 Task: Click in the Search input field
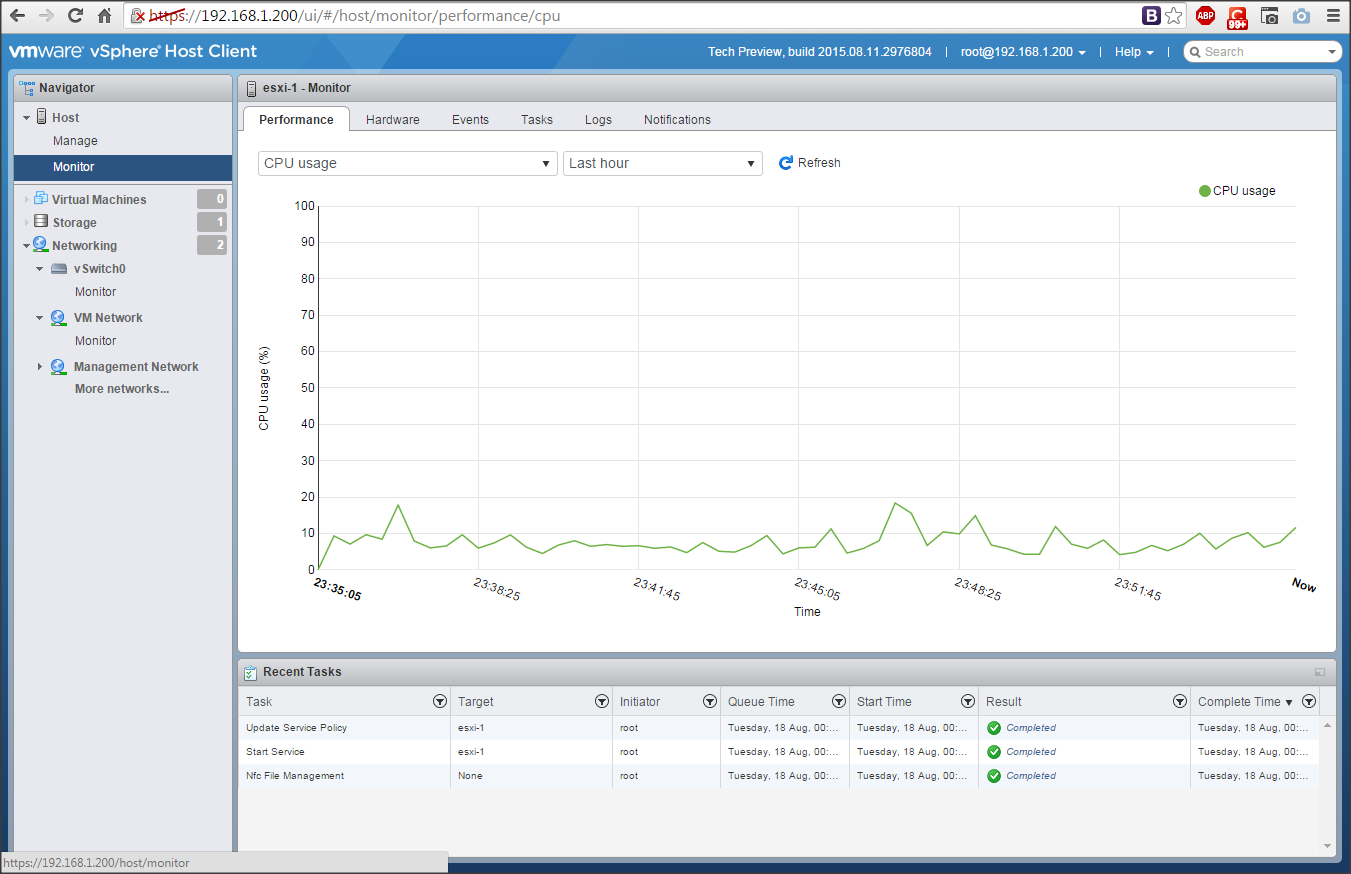coord(1262,52)
